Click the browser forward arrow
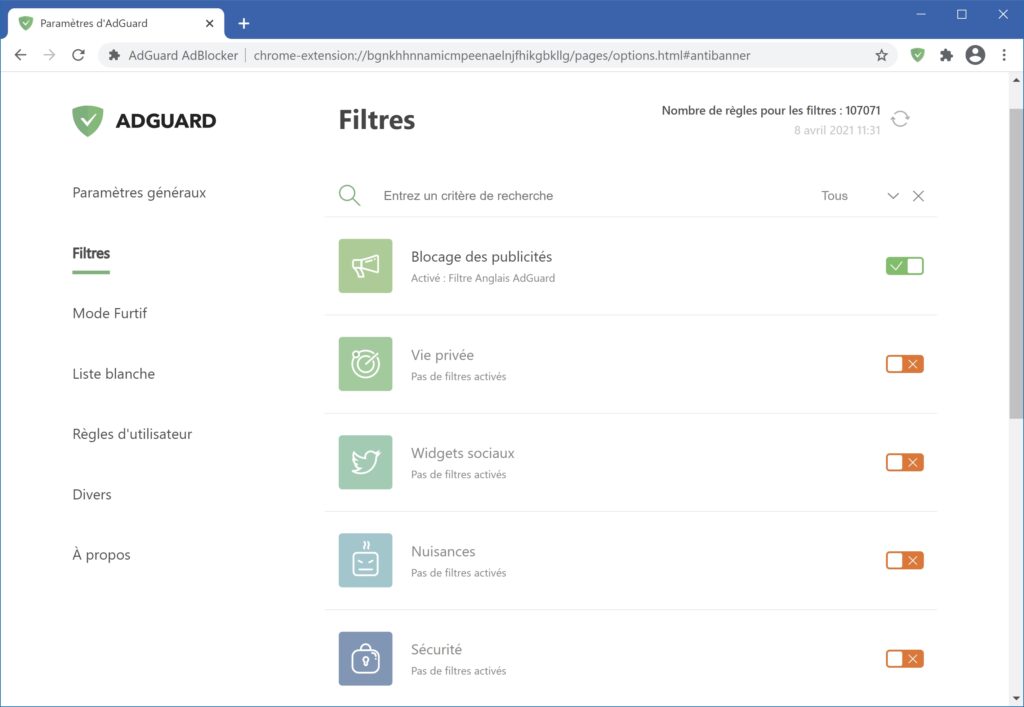 click(x=50, y=55)
